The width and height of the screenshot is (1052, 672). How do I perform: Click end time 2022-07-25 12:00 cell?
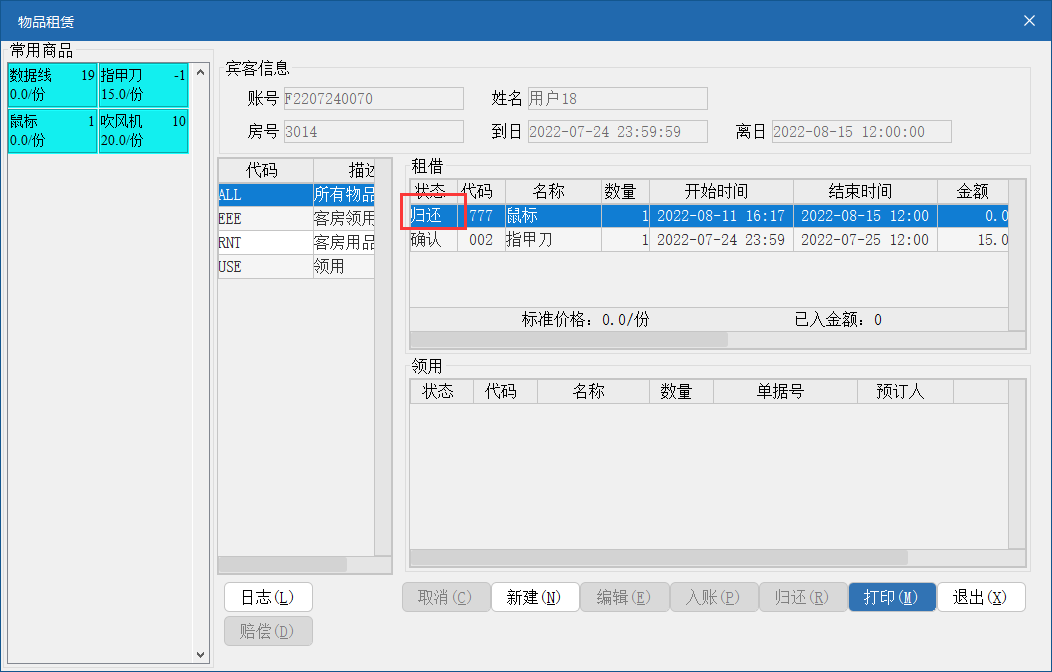click(865, 240)
